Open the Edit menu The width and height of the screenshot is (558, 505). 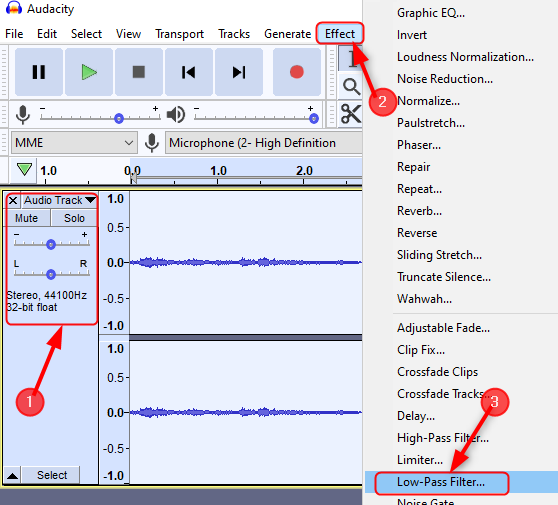pos(47,34)
